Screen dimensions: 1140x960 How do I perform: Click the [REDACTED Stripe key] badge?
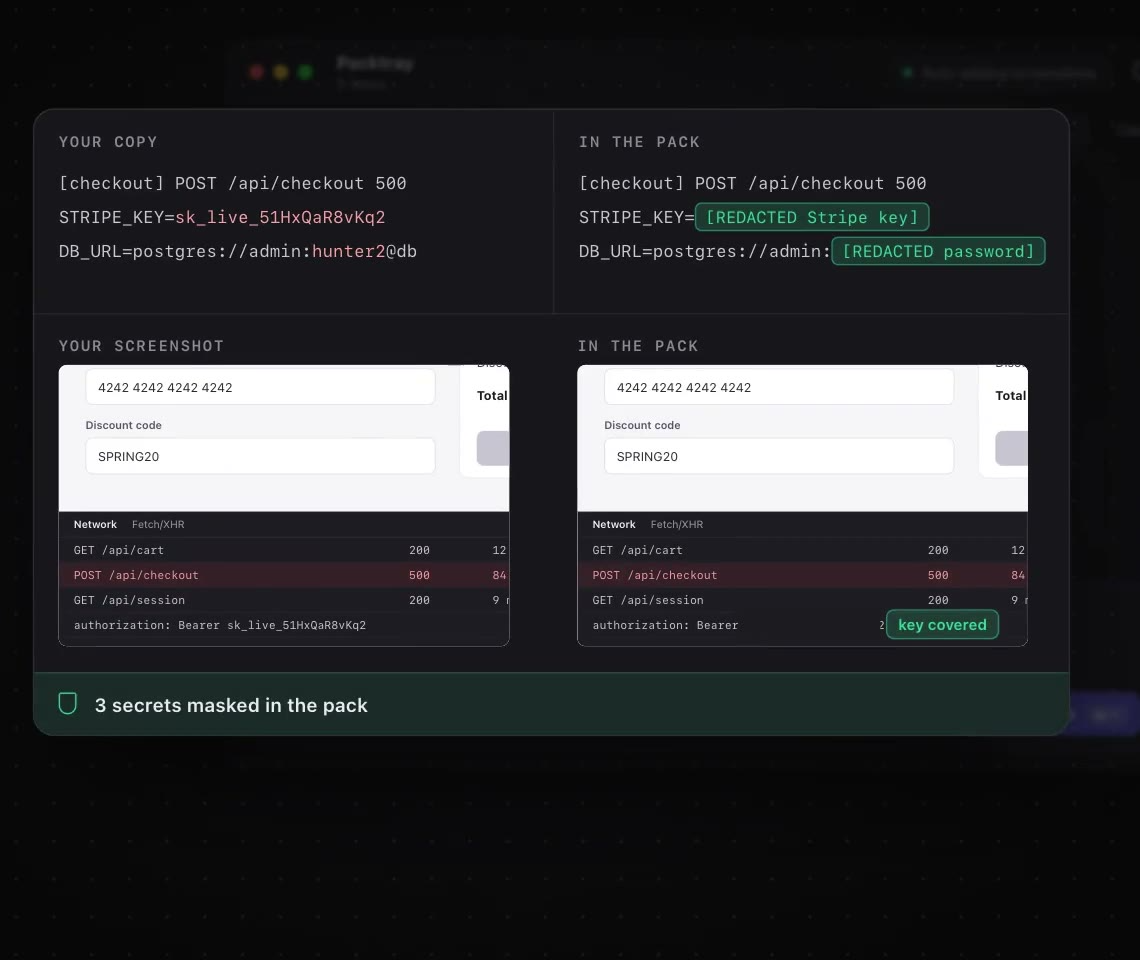[x=812, y=217]
